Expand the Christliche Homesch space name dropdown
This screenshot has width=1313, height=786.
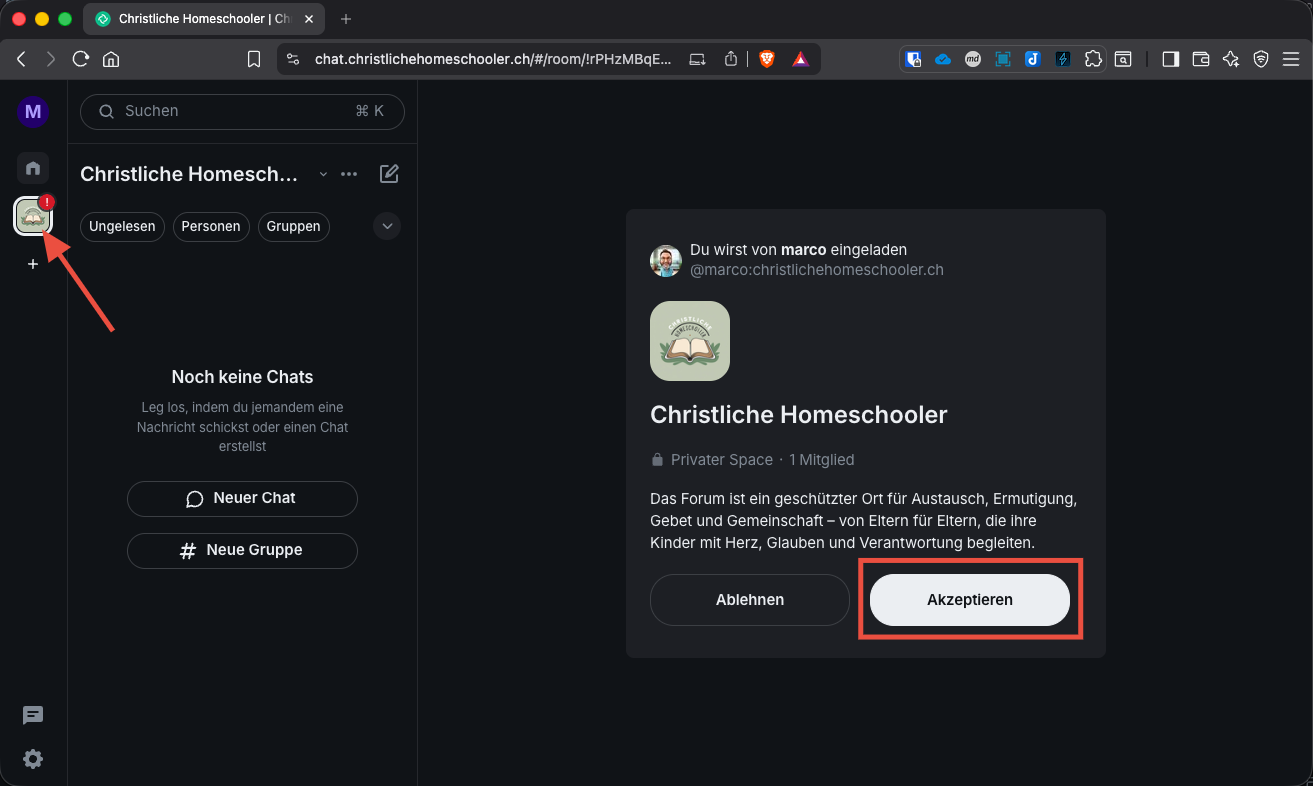pyautogui.click(x=323, y=173)
